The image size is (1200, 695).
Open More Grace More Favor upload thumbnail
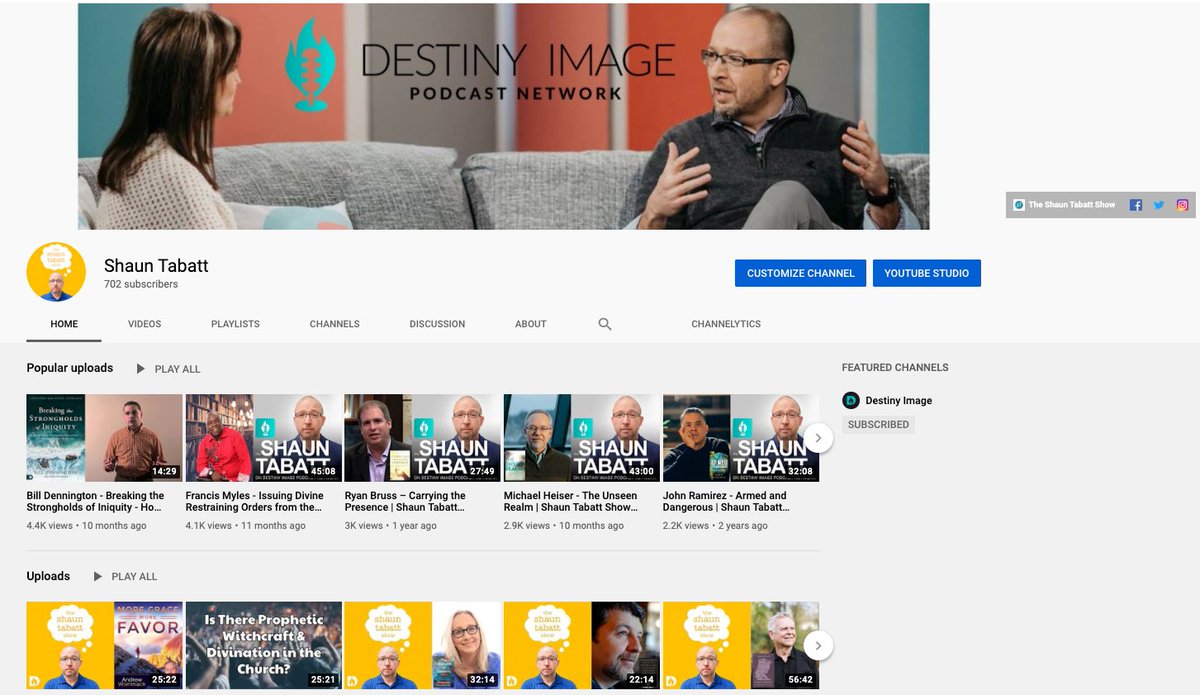(104, 646)
